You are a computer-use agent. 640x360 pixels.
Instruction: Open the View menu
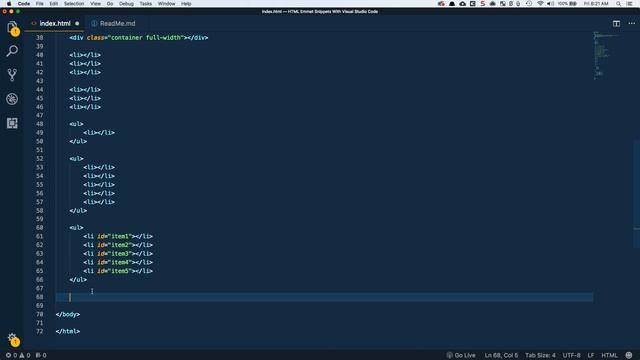coord(96,4)
